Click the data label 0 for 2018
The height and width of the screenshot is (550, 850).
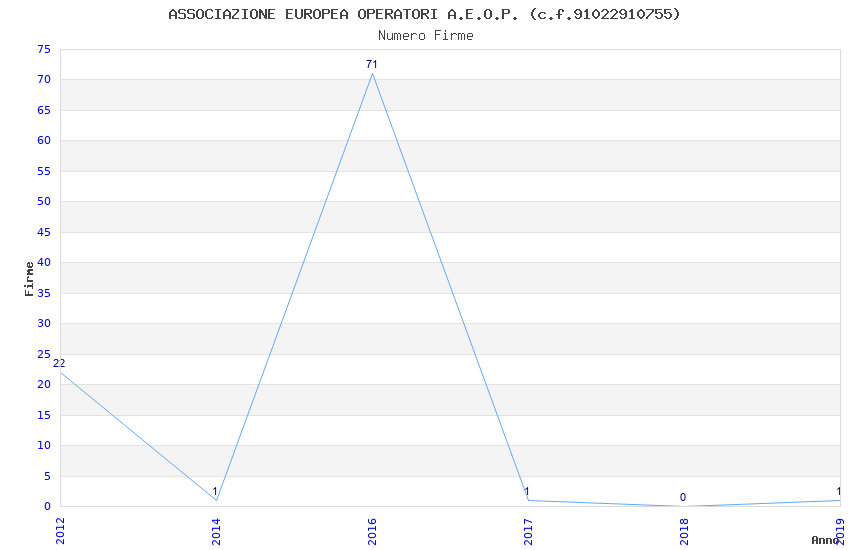coord(683,497)
